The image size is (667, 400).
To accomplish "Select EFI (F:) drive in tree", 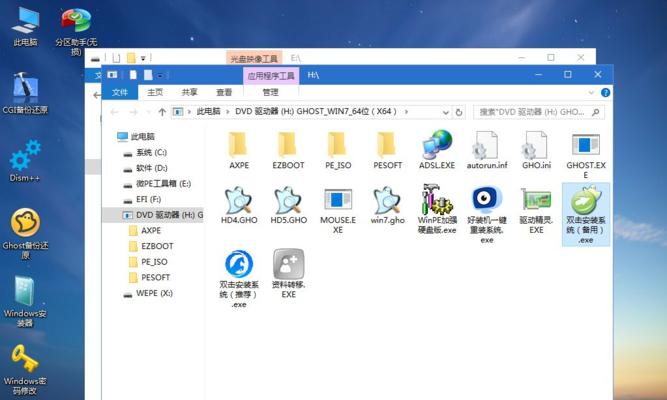I will [148, 199].
